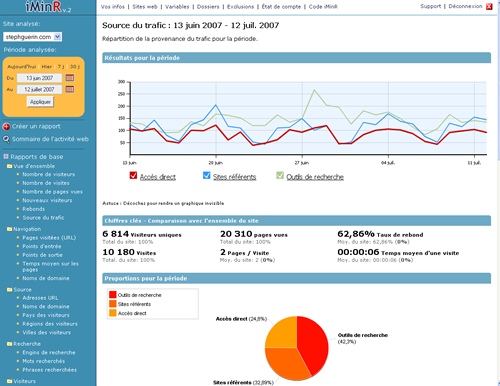Open the Exclusions menu
This screenshot has height=386, width=500.
pyautogui.click(x=240, y=7)
